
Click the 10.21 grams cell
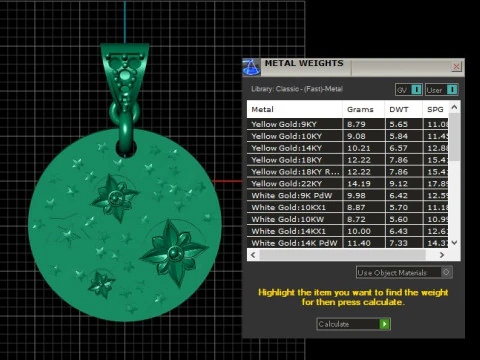pos(364,148)
